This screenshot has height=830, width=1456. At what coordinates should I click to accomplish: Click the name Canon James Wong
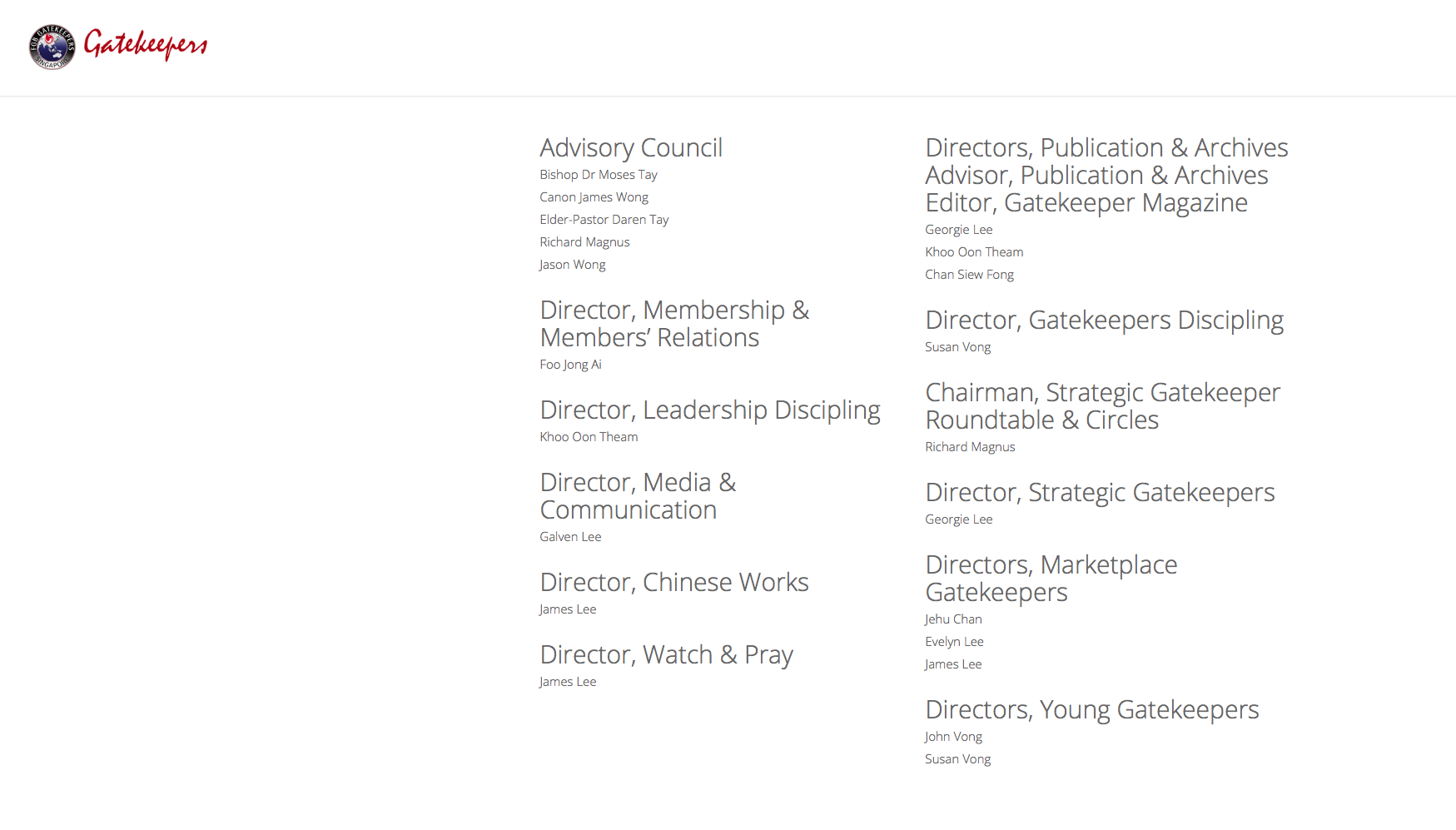point(594,197)
